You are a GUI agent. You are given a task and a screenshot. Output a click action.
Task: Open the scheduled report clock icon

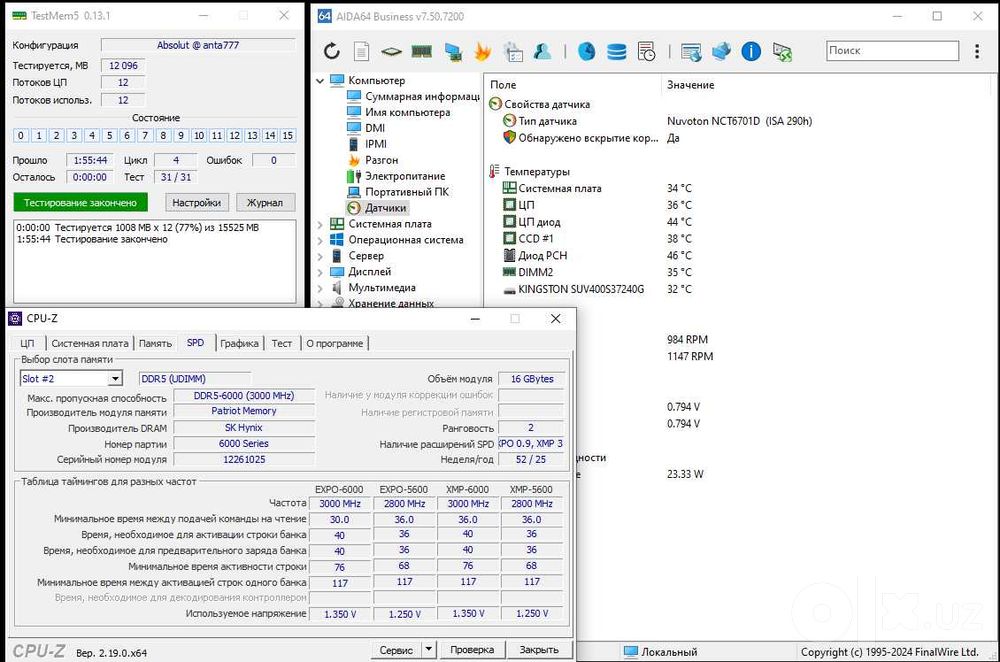(646, 51)
